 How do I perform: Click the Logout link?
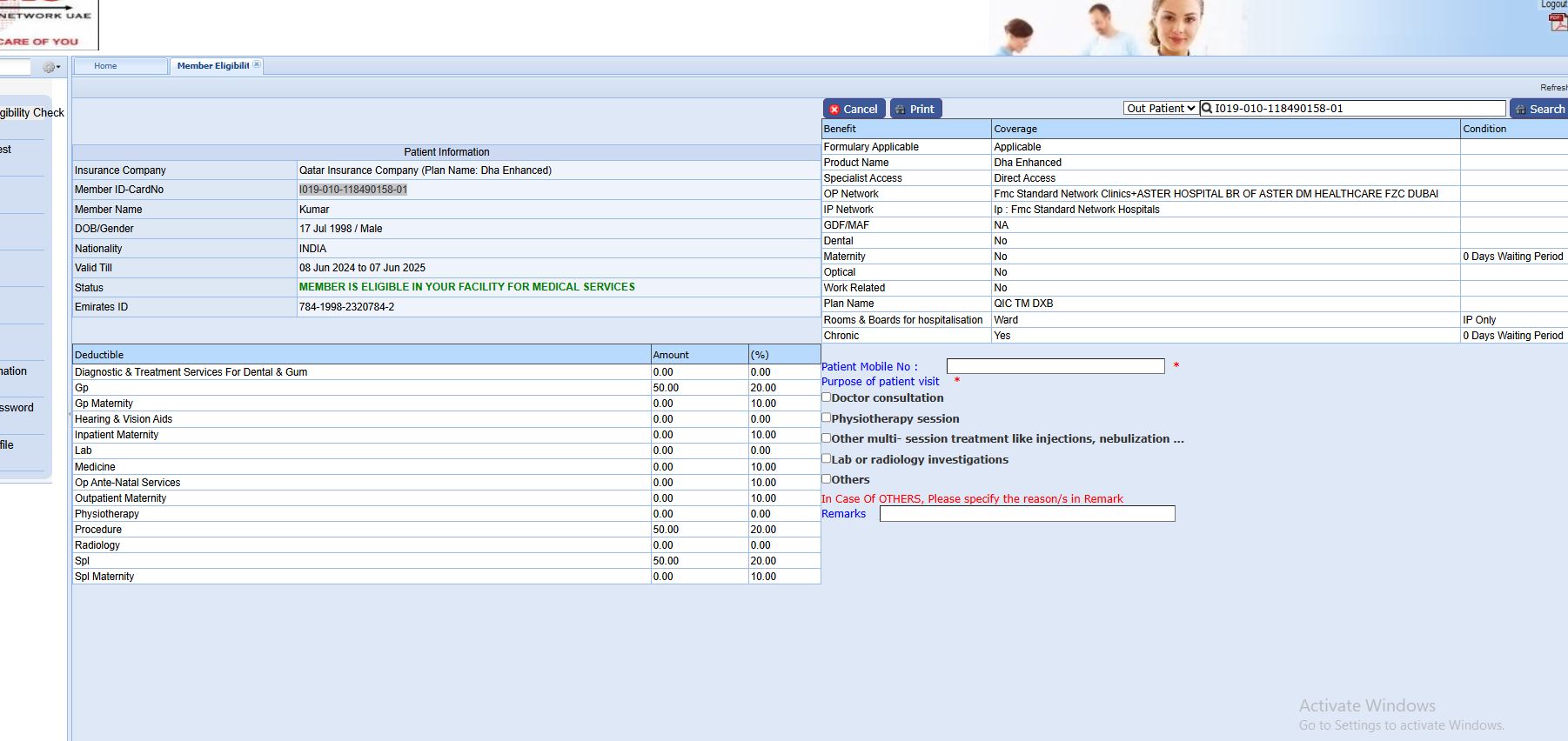pyautogui.click(x=1554, y=4)
